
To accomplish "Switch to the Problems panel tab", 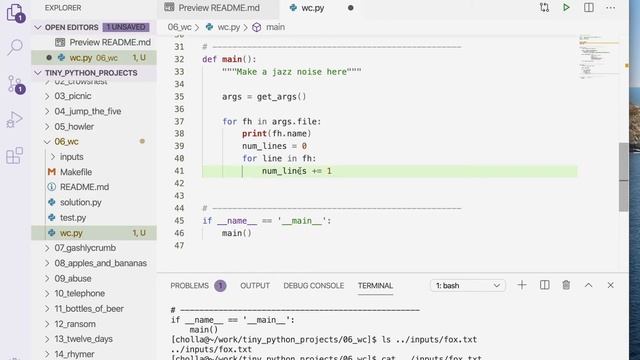I will (x=189, y=286).
